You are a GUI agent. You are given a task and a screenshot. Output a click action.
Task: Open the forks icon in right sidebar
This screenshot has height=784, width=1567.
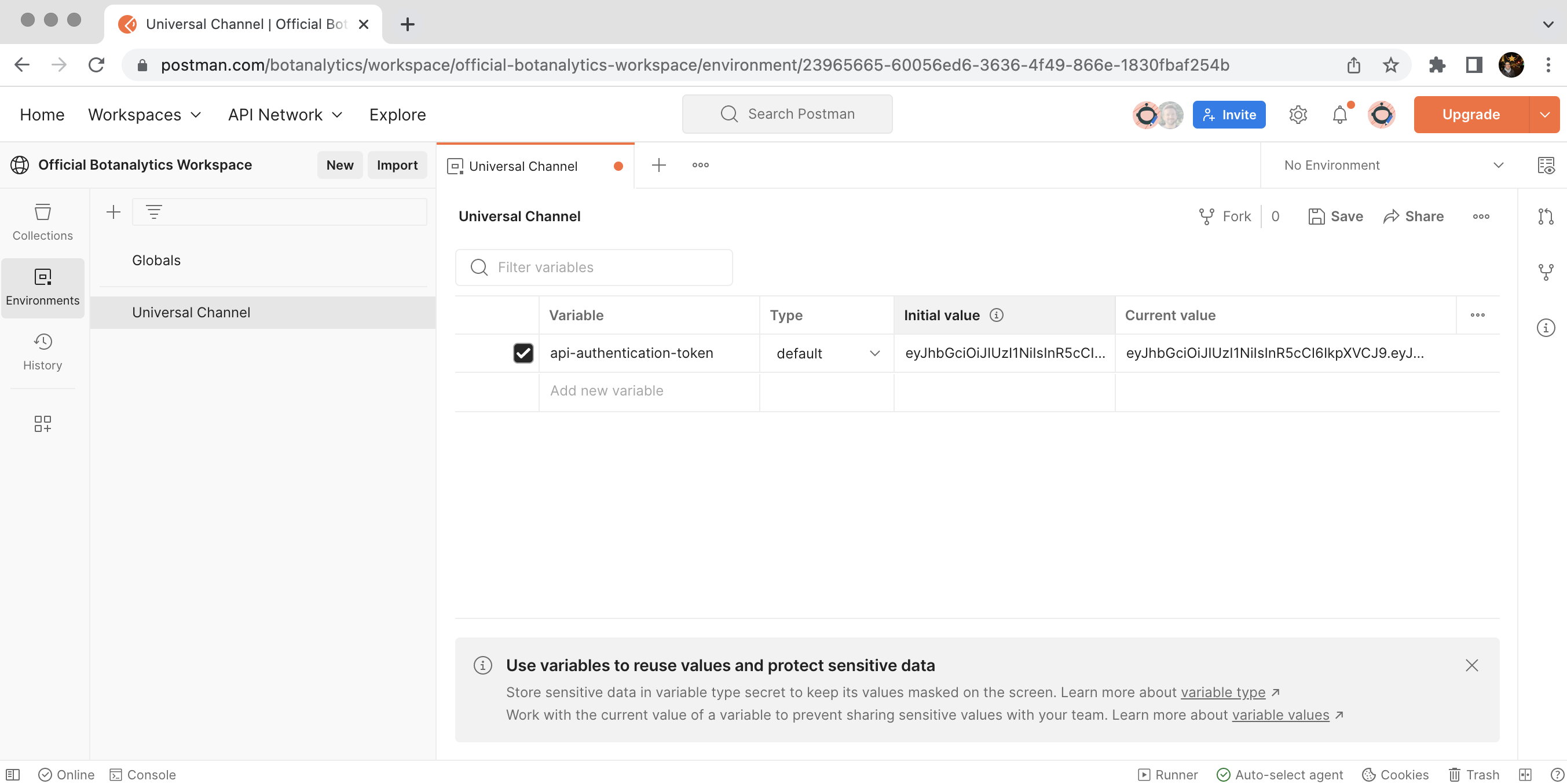point(1546,272)
